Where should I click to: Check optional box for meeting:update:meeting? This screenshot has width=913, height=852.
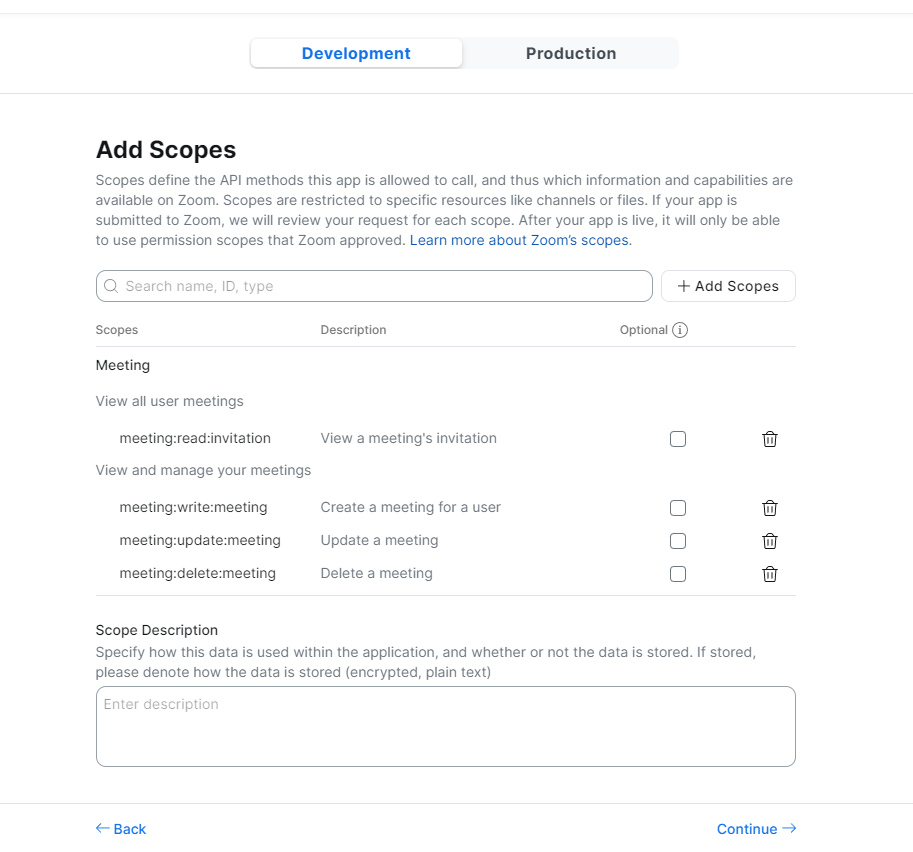pos(678,541)
